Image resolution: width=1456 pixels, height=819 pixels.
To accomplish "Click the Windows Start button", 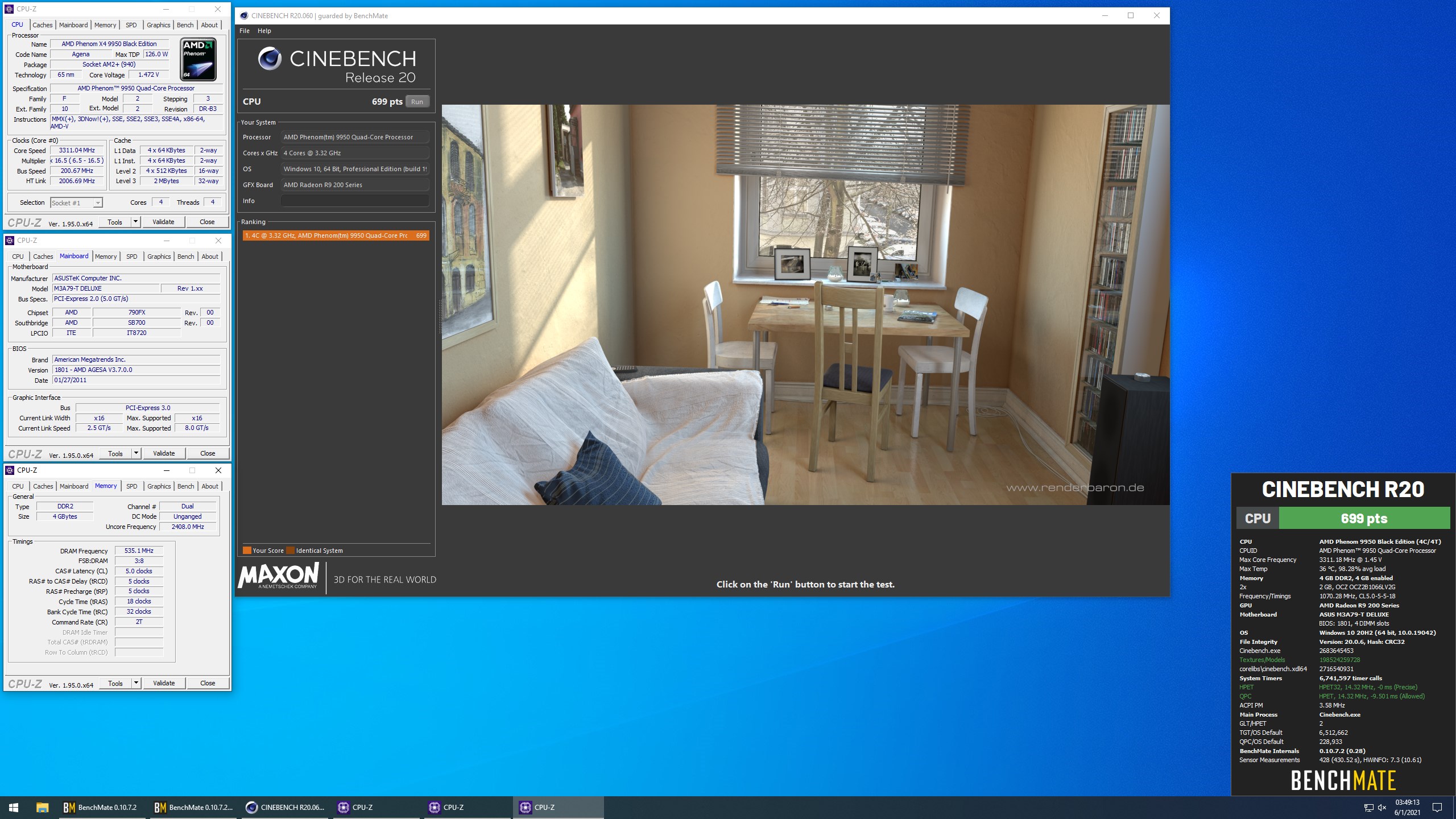I will (x=14, y=807).
